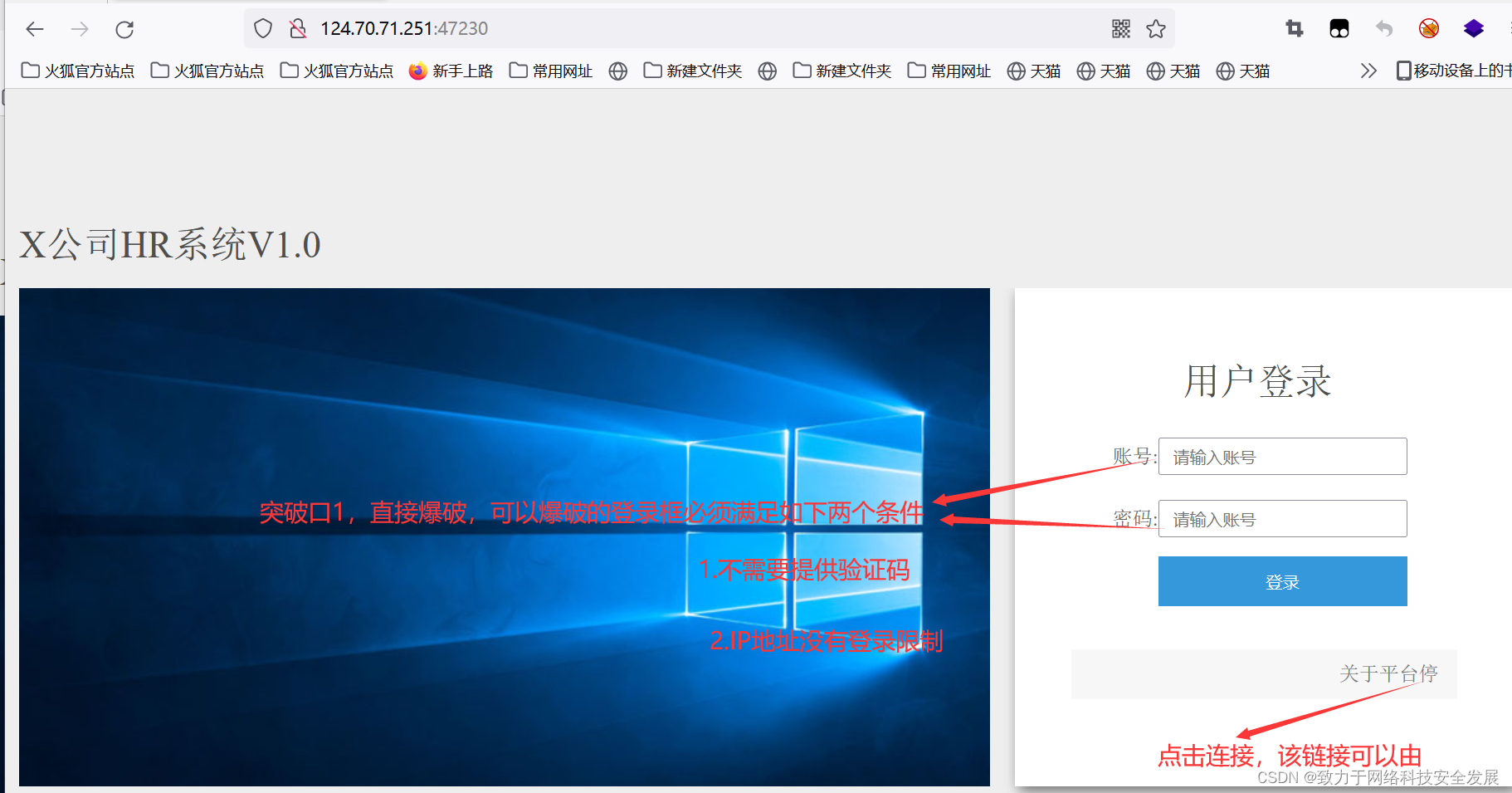Open 常用网址 folder just before 天猫 bookmarks

click(x=949, y=71)
